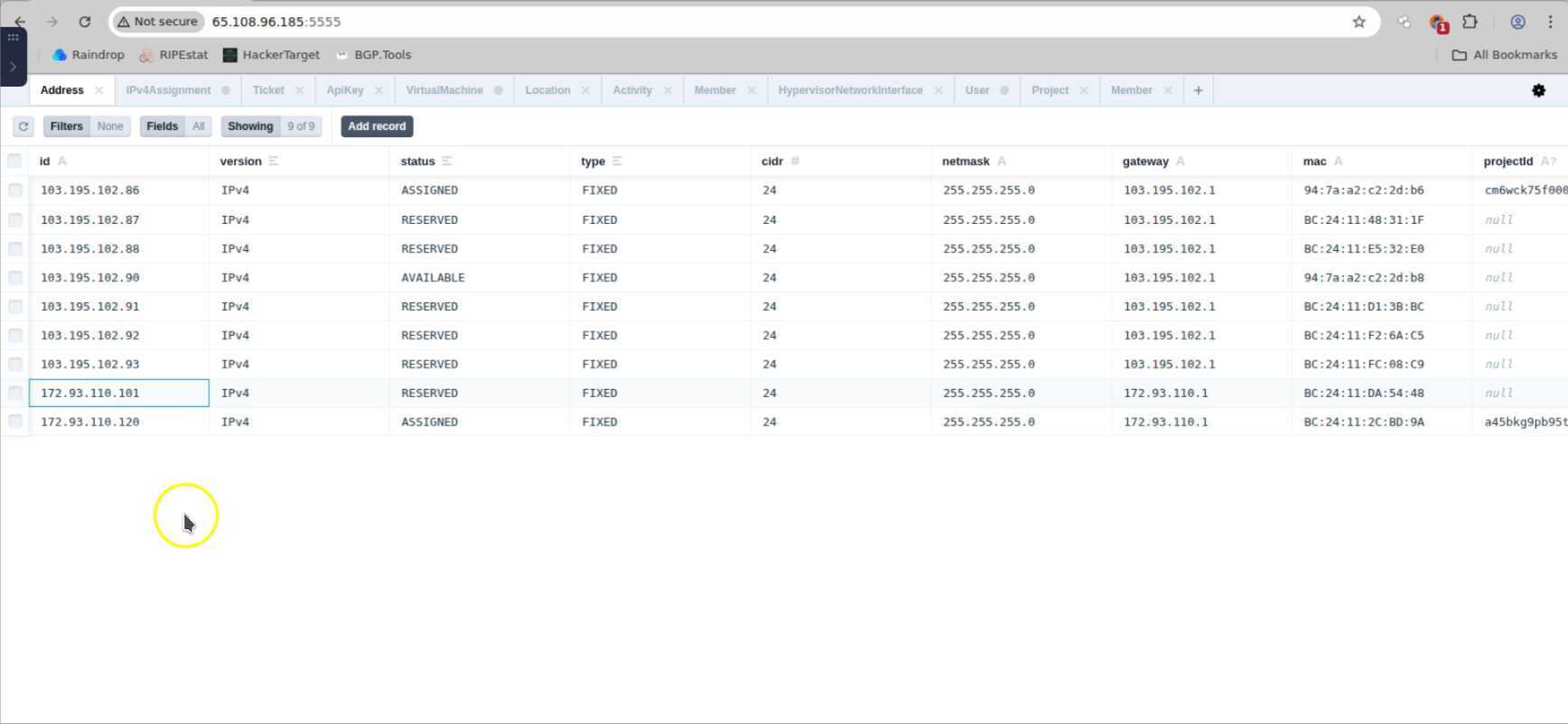Tick checkbox for row 103.195.102.86

point(15,190)
